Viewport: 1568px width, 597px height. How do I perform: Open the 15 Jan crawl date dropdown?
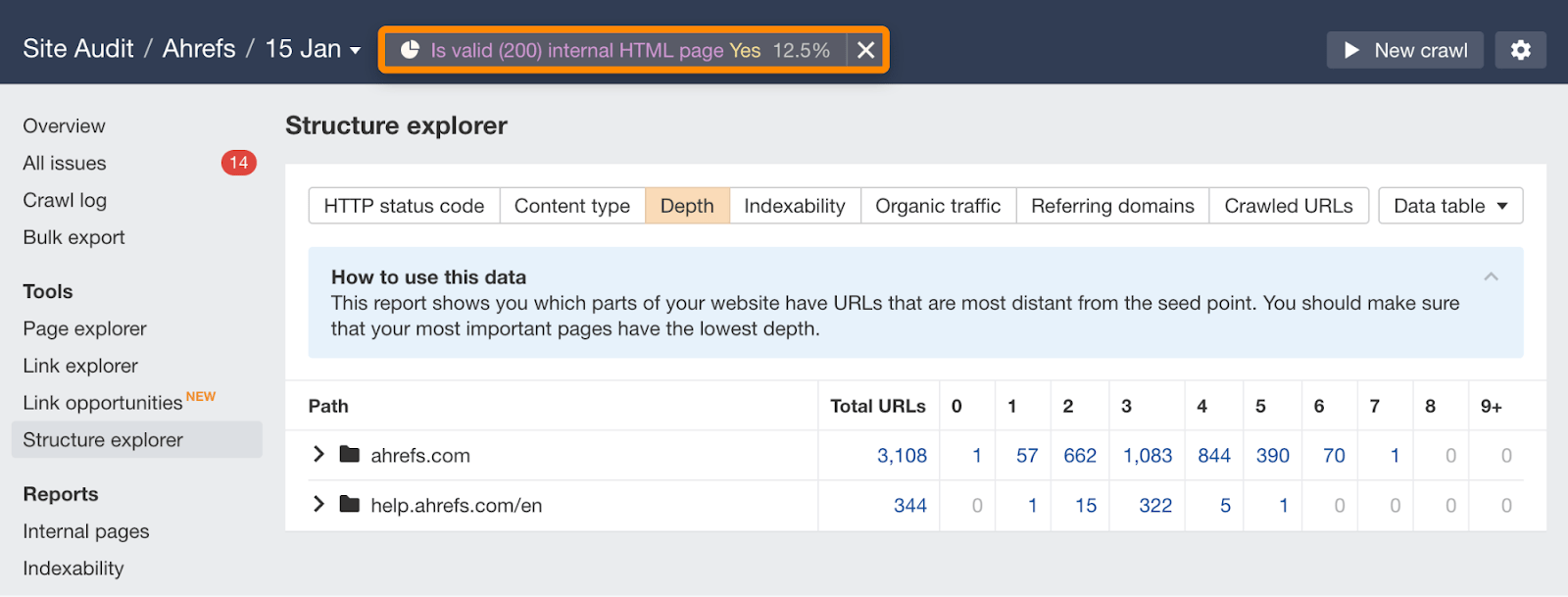click(x=313, y=49)
